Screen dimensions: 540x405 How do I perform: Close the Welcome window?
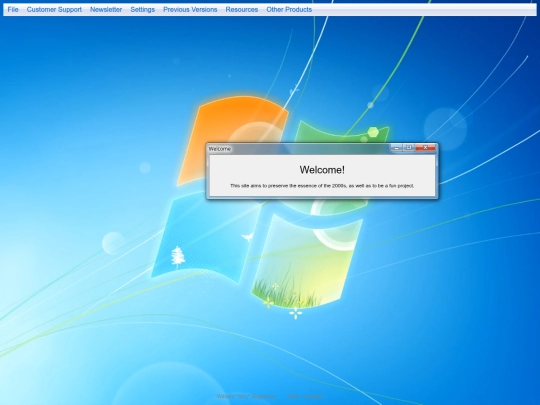425,148
